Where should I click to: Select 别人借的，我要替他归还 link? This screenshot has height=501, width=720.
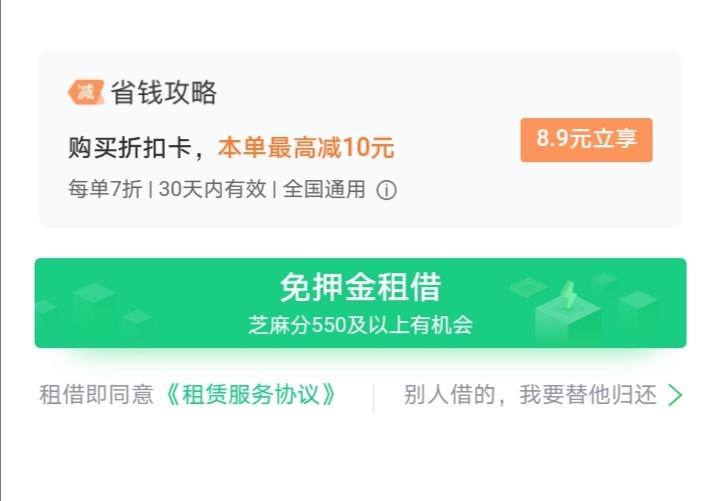(x=530, y=395)
